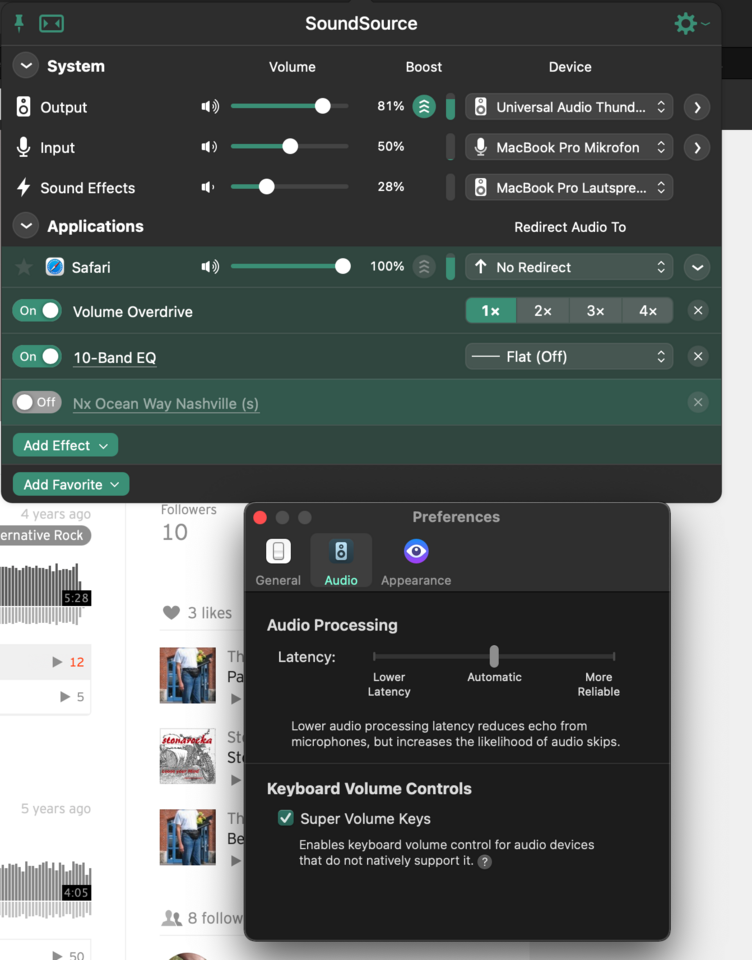Select 1× overdrive level
Viewport: 752px width, 960px height.
(491, 311)
